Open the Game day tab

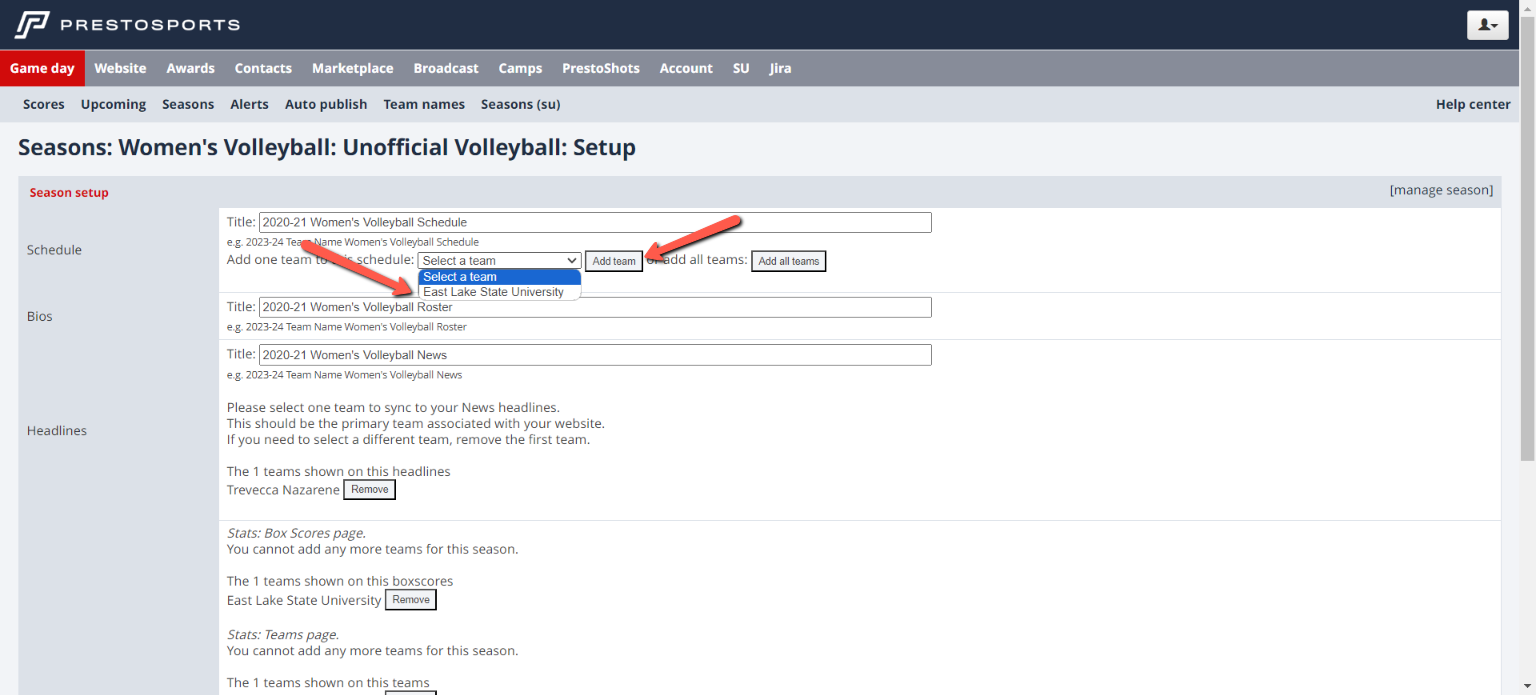click(42, 68)
